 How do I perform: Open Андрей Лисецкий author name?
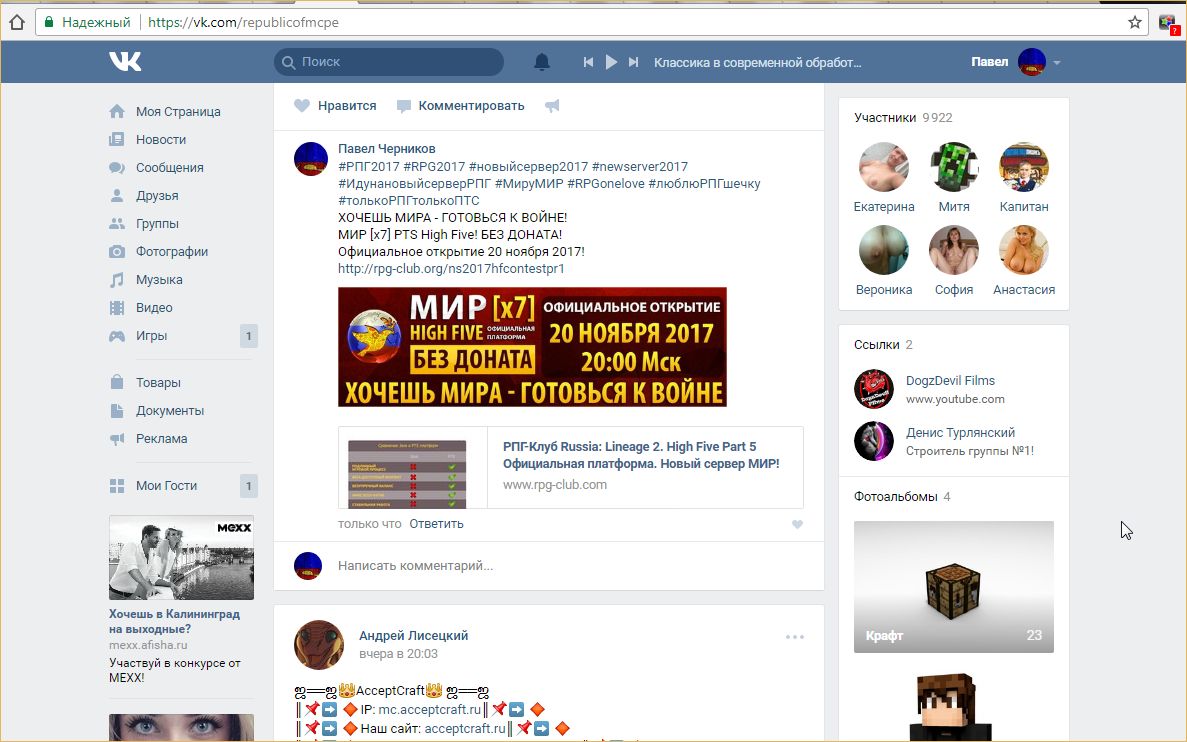click(x=413, y=635)
